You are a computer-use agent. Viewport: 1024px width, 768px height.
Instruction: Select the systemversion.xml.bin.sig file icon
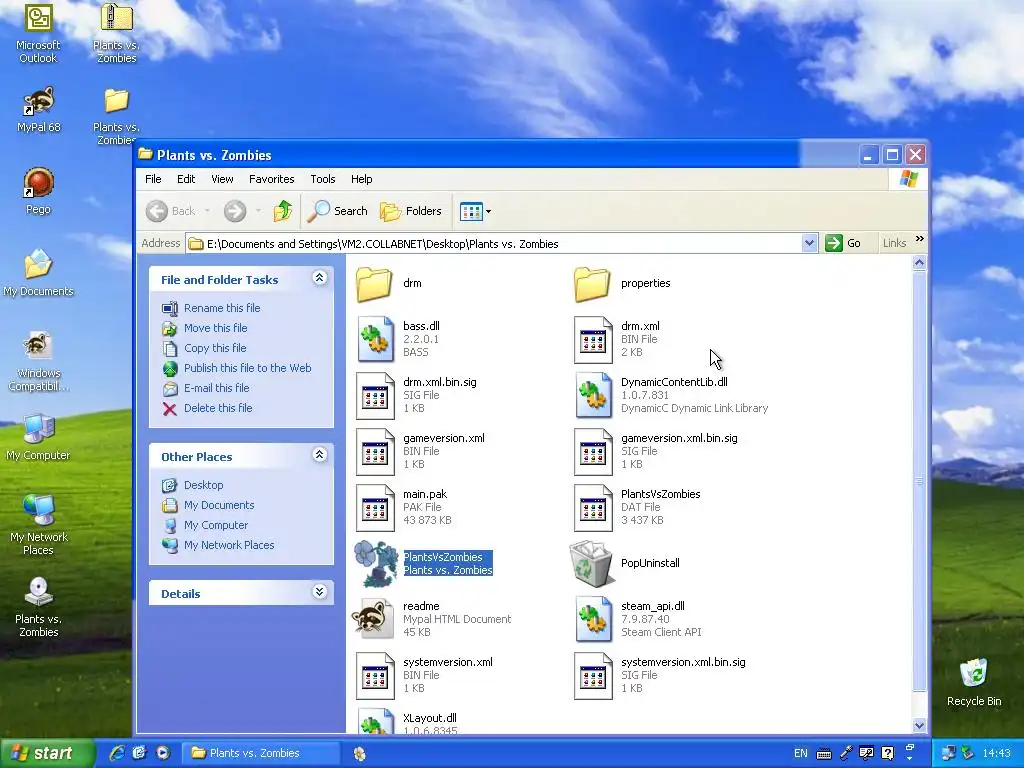point(593,675)
